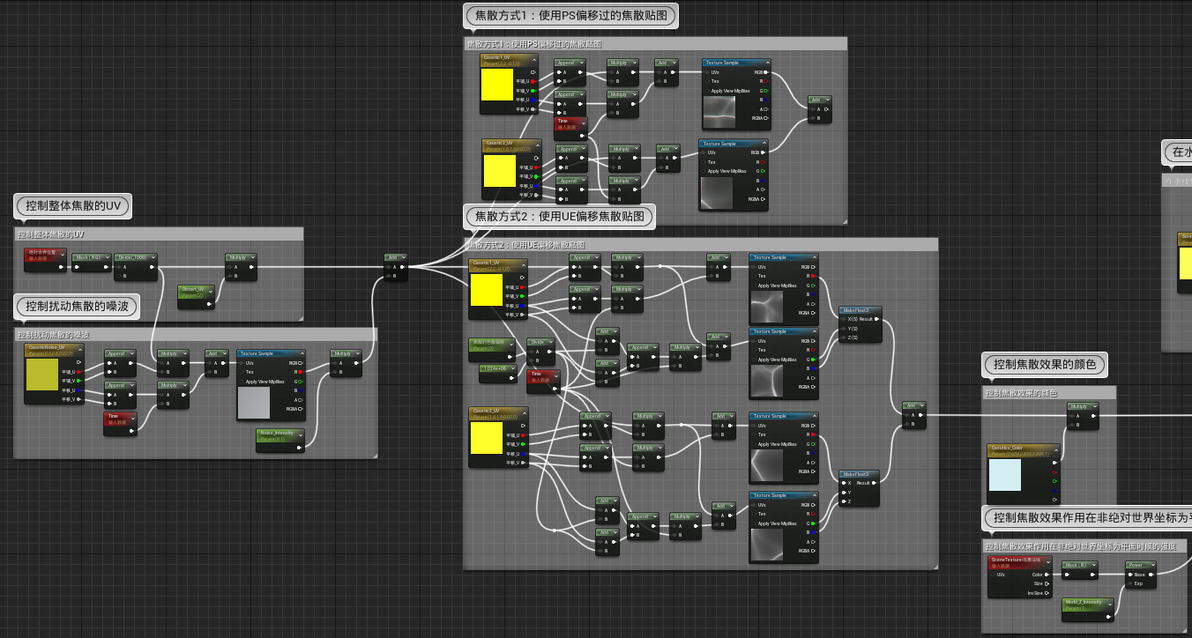Select the lower MakeFloat3 node
Viewport: 1192px width, 638px height.
click(x=858, y=488)
